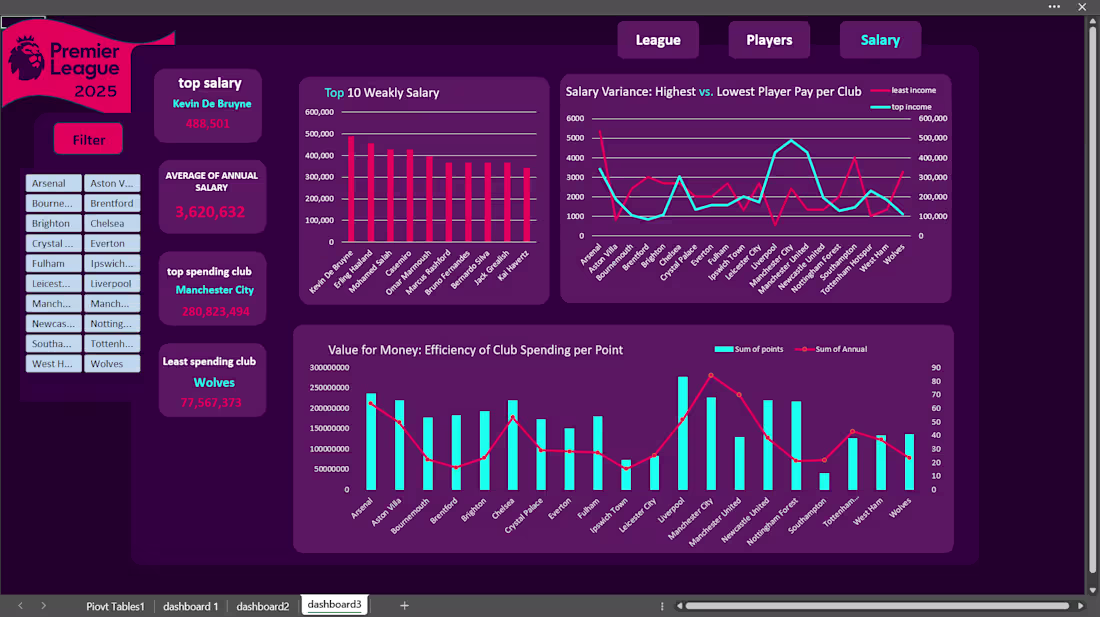Open the League dashboard button

point(658,40)
